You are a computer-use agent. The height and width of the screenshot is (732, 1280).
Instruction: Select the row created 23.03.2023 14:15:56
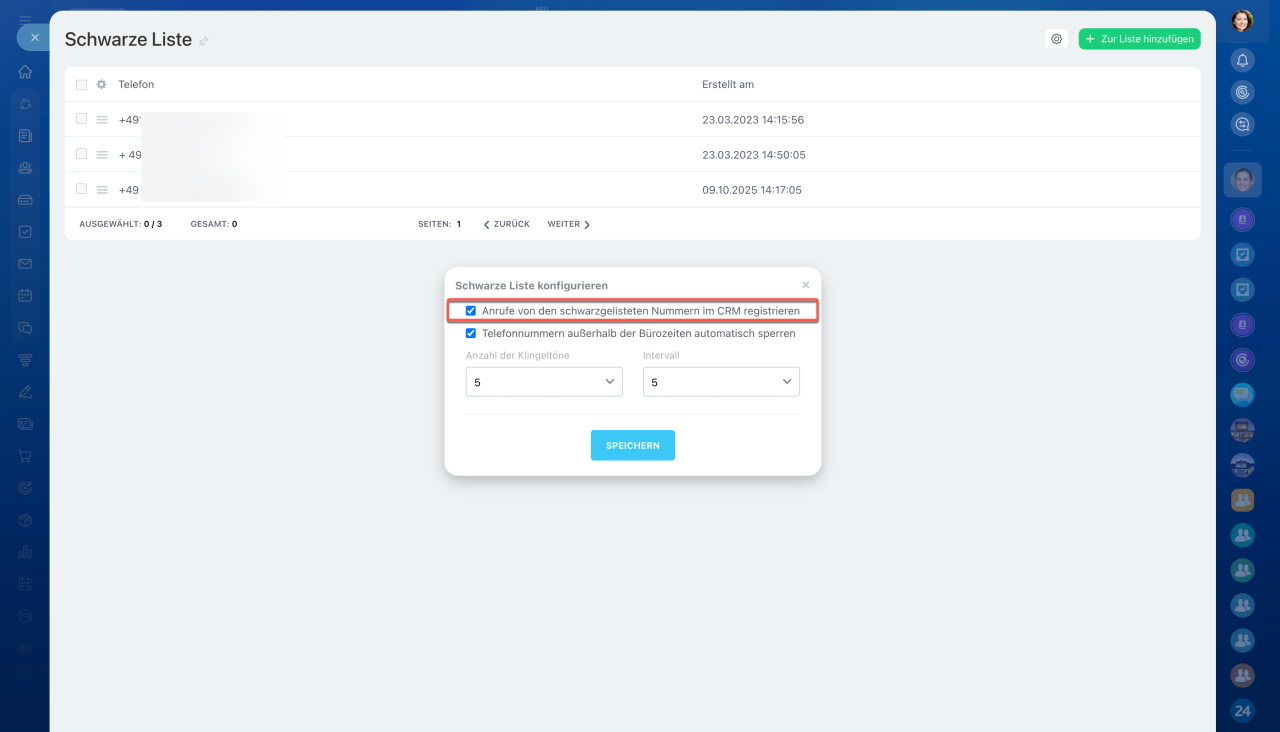(81, 119)
